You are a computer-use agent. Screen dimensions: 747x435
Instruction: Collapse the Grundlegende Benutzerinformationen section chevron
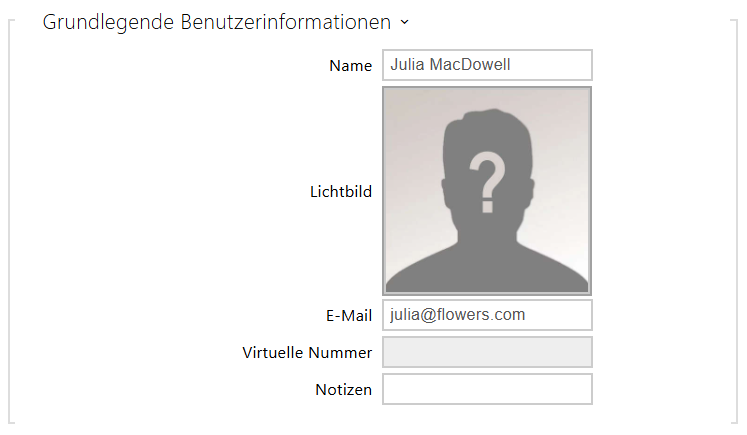pos(404,22)
